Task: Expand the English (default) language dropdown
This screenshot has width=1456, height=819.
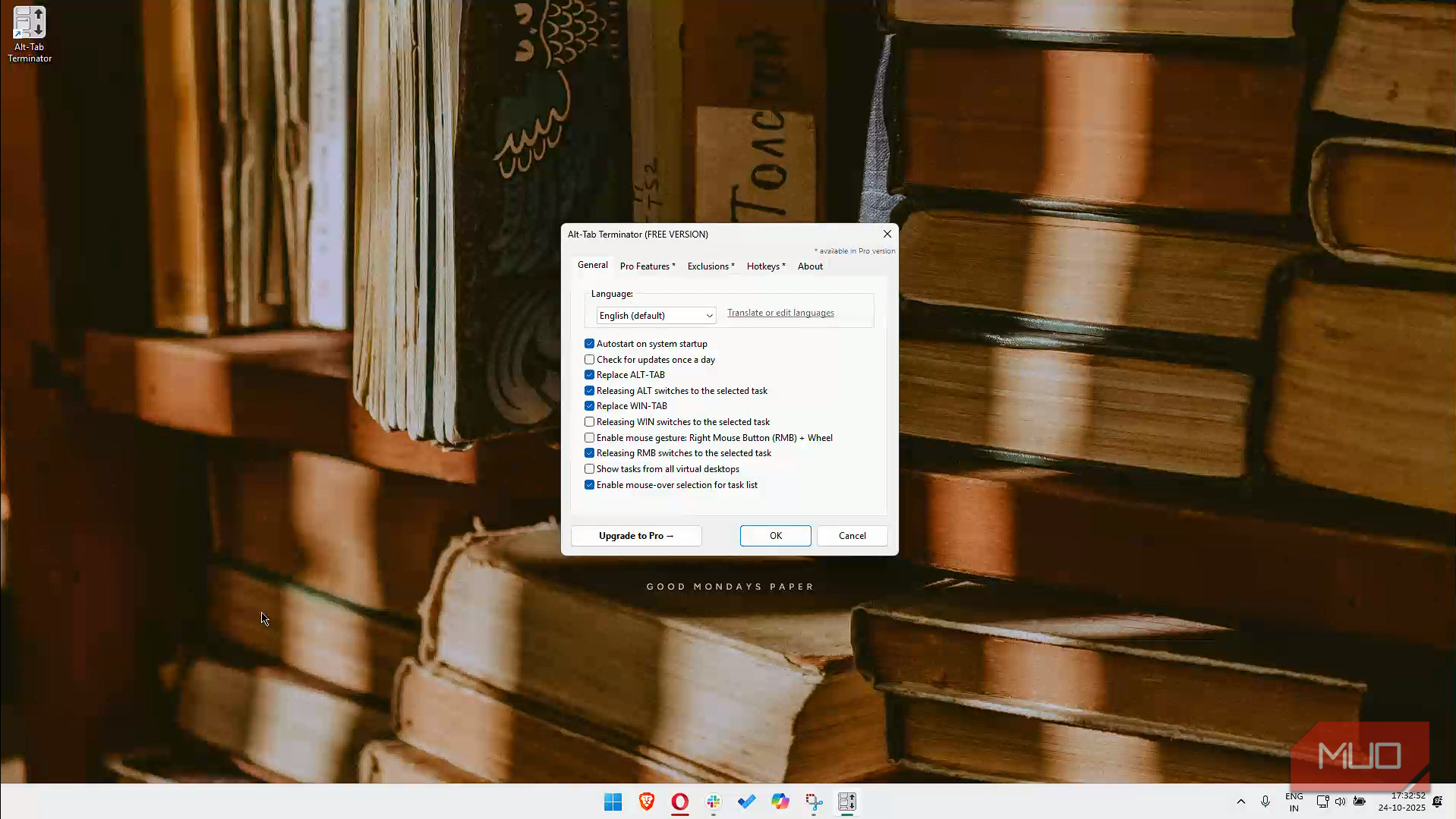Action: tap(656, 316)
